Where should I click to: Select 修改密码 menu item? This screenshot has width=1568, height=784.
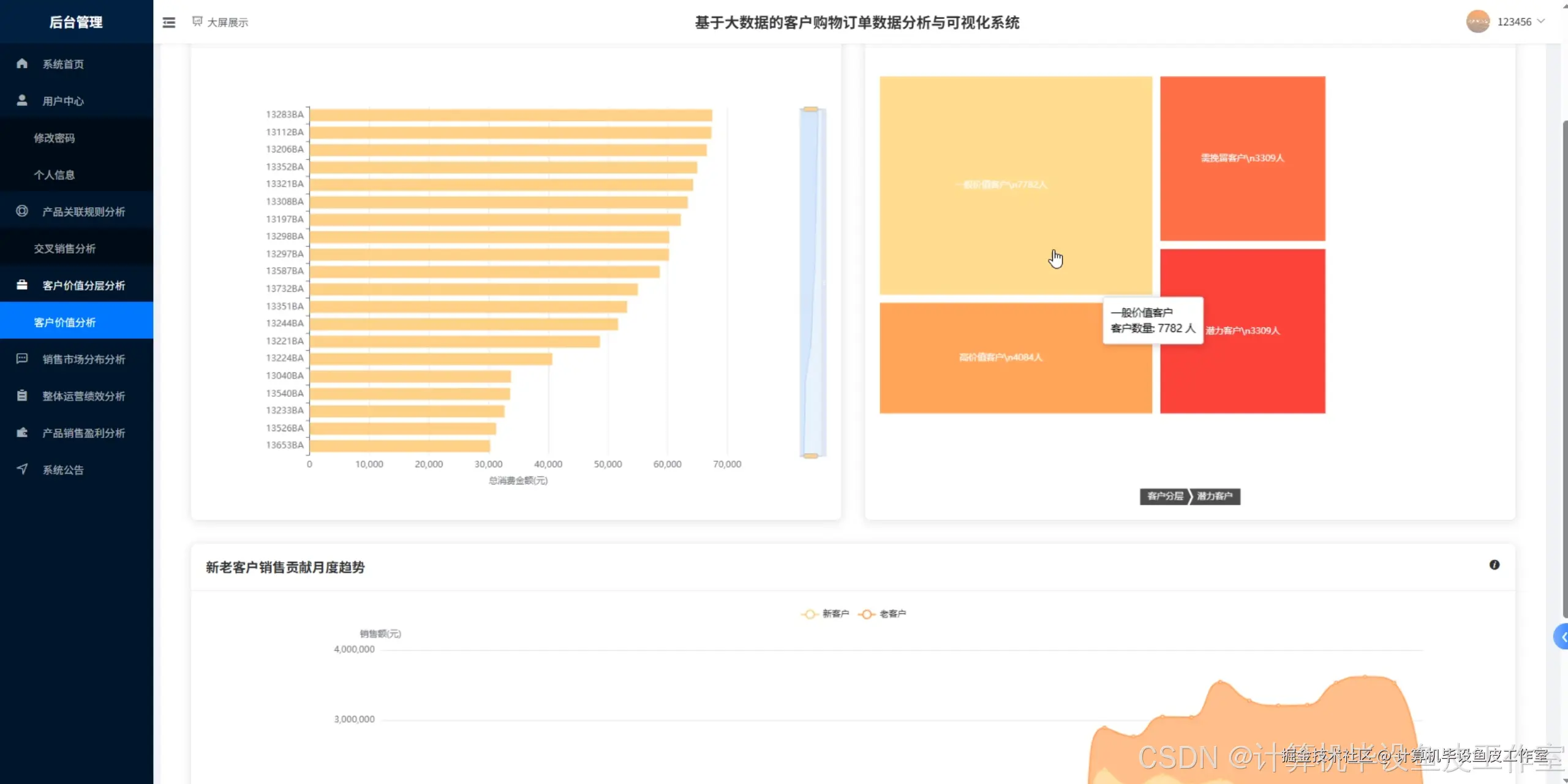pos(55,138)
